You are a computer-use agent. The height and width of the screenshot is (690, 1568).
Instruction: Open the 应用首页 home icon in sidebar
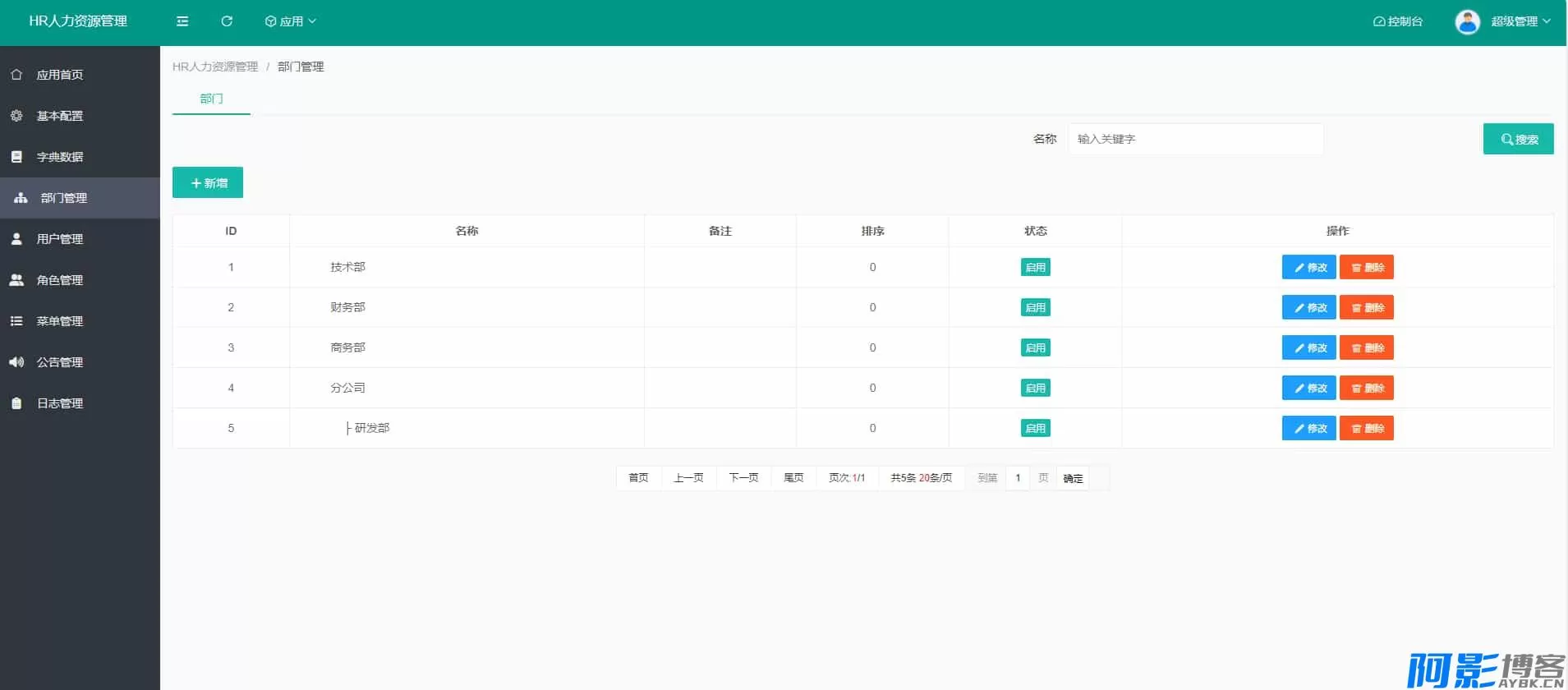pyautogui.click(x=16, y=75)
